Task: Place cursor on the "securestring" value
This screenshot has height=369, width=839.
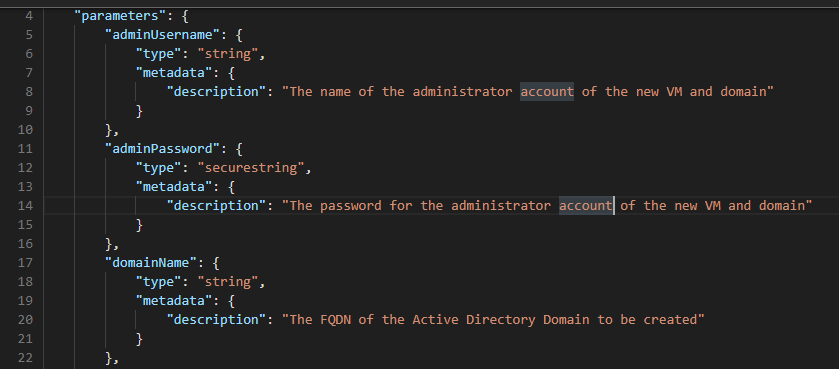Action: [251, 168]
